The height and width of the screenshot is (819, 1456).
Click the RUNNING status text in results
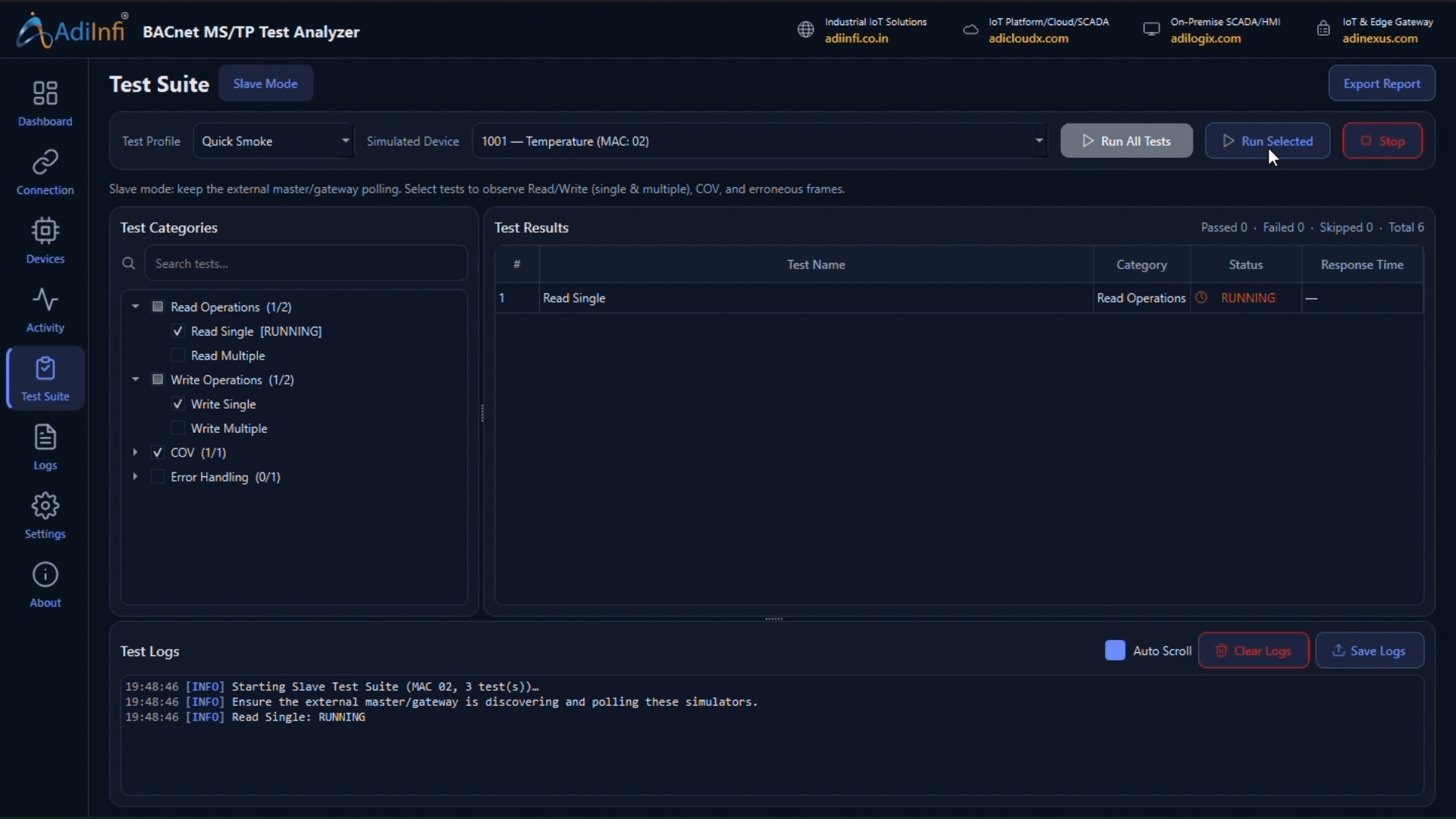point(1248,298)
